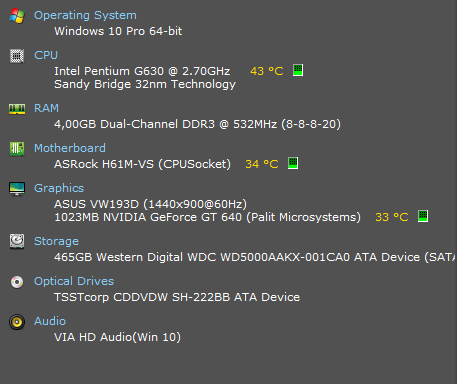Open the RAM section heading
This screenshot has width=457, height=384.
46,108
